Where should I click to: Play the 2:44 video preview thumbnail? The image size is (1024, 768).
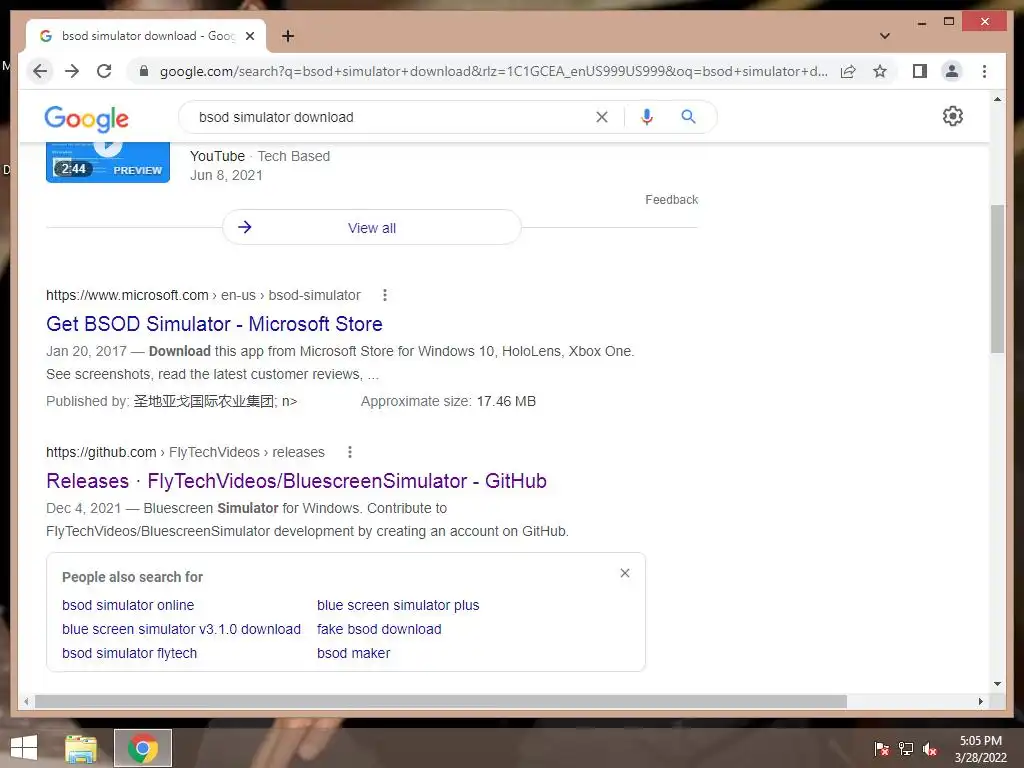click(108, 161)
